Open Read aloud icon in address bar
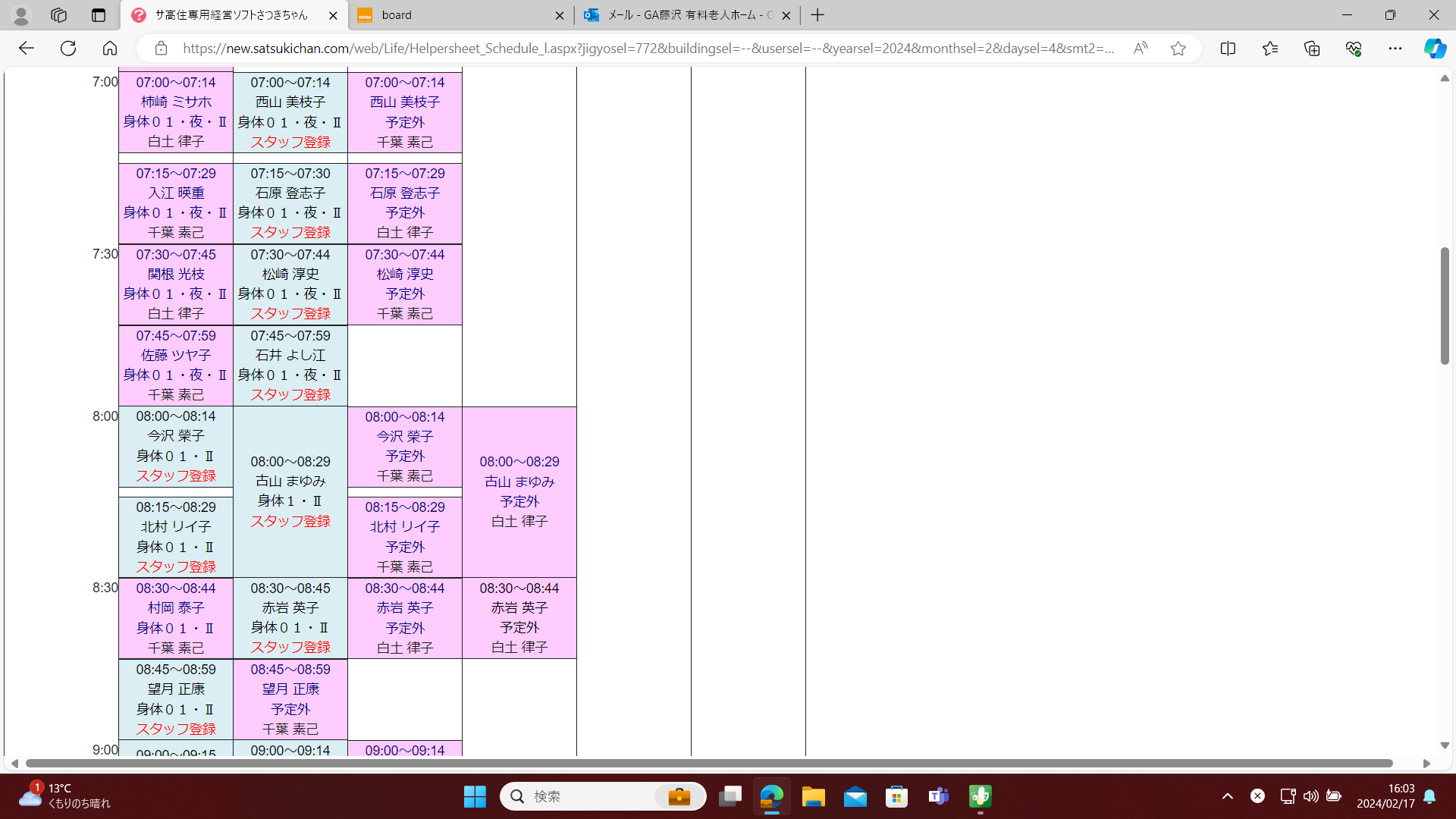 tap(1141, 49)
